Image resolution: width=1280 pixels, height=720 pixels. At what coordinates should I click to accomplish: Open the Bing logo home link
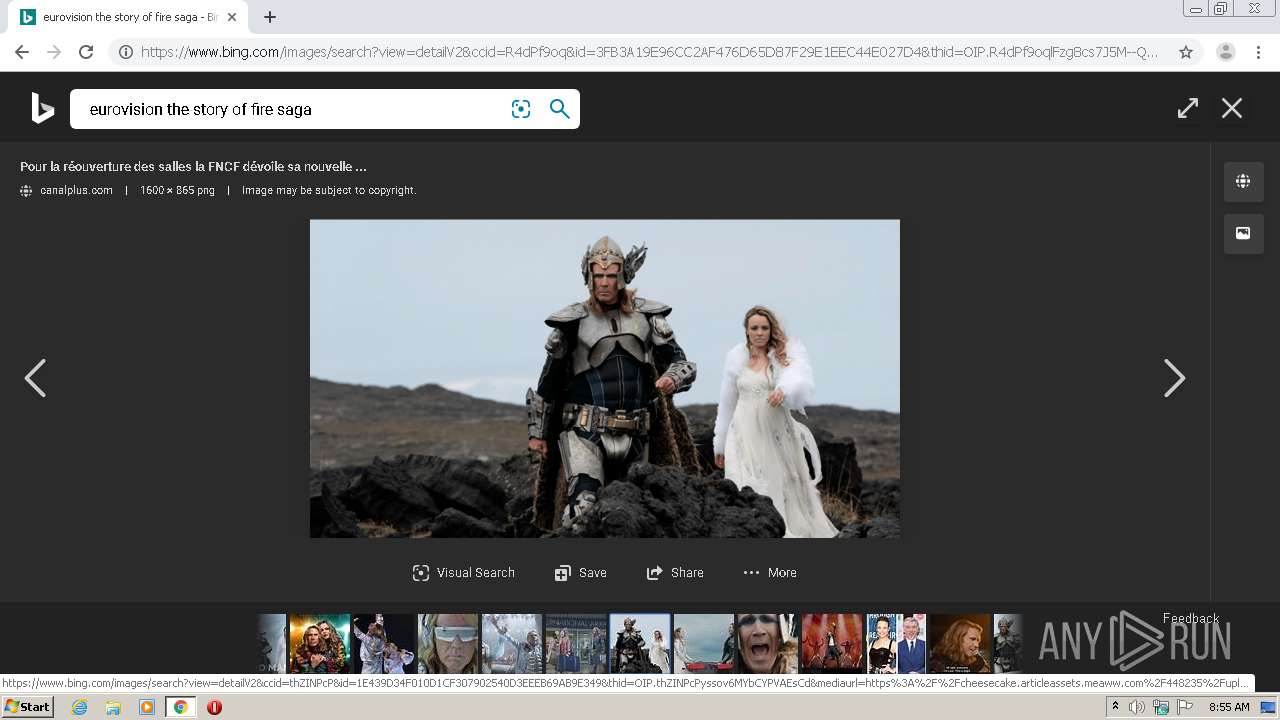(42, 108)
